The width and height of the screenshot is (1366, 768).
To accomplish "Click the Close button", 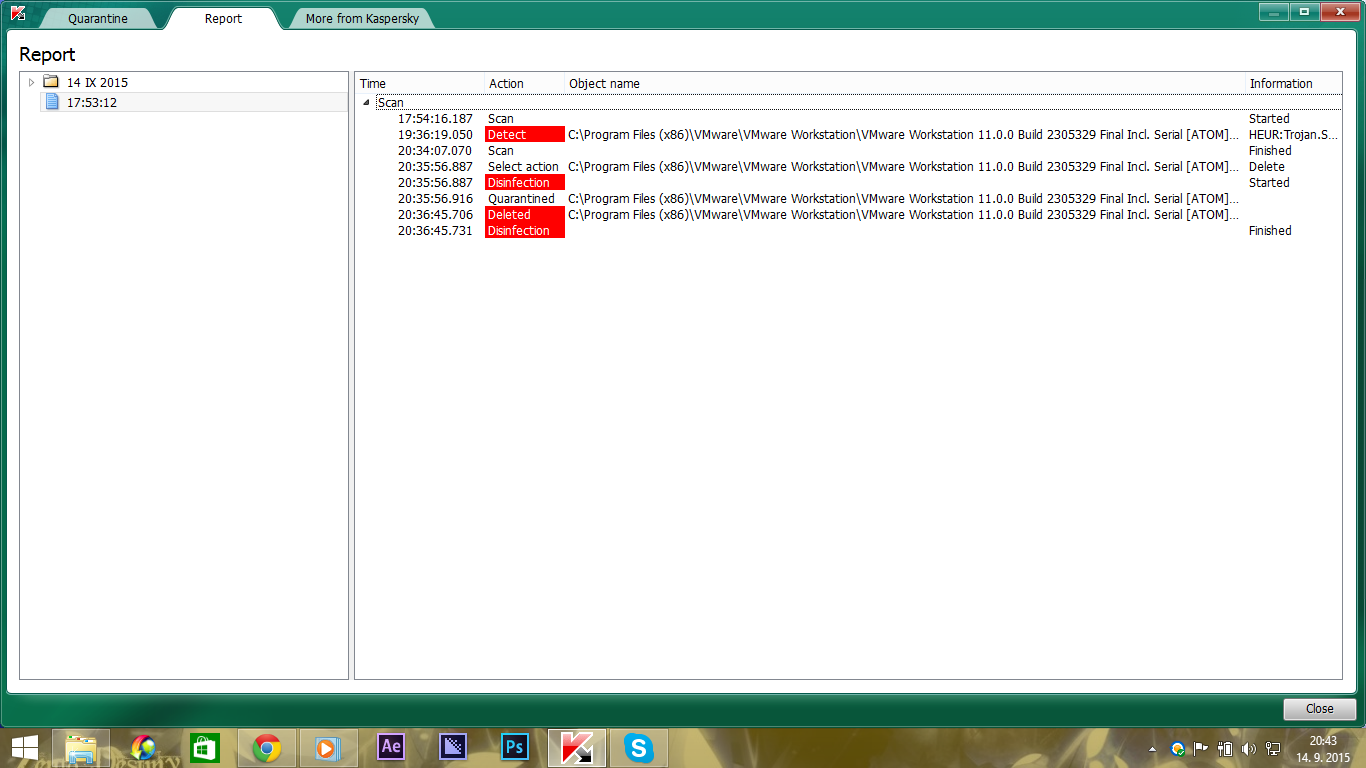I will (x=1320, y=709).
